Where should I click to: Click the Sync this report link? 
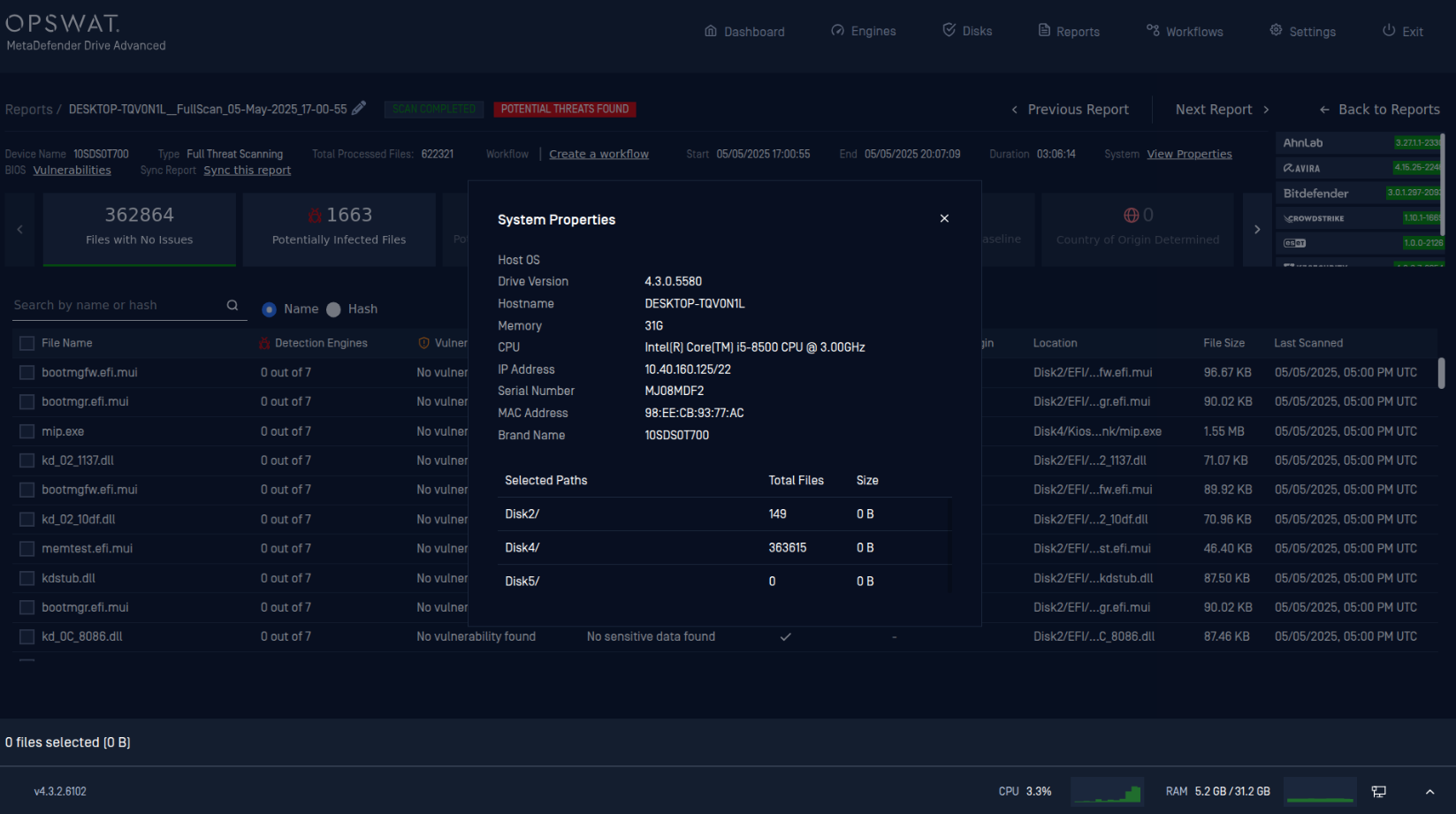[247, 171]
